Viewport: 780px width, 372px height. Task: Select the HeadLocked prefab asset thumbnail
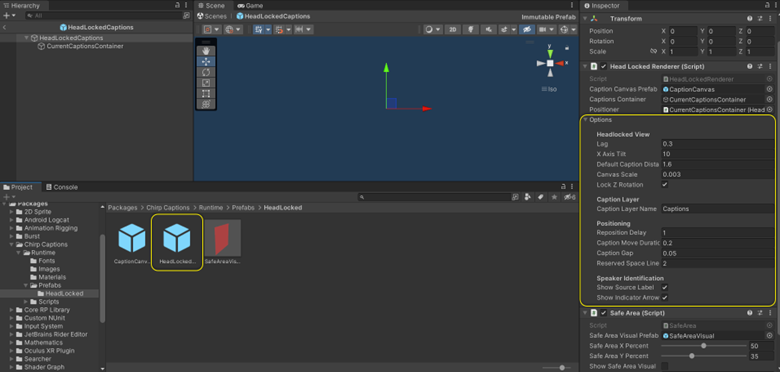point(177,242)
